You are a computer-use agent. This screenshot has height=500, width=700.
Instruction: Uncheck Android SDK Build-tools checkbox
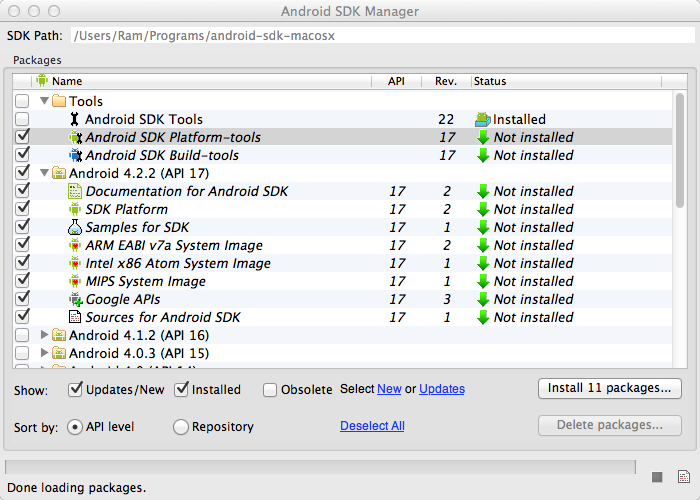tap(22, 154)
